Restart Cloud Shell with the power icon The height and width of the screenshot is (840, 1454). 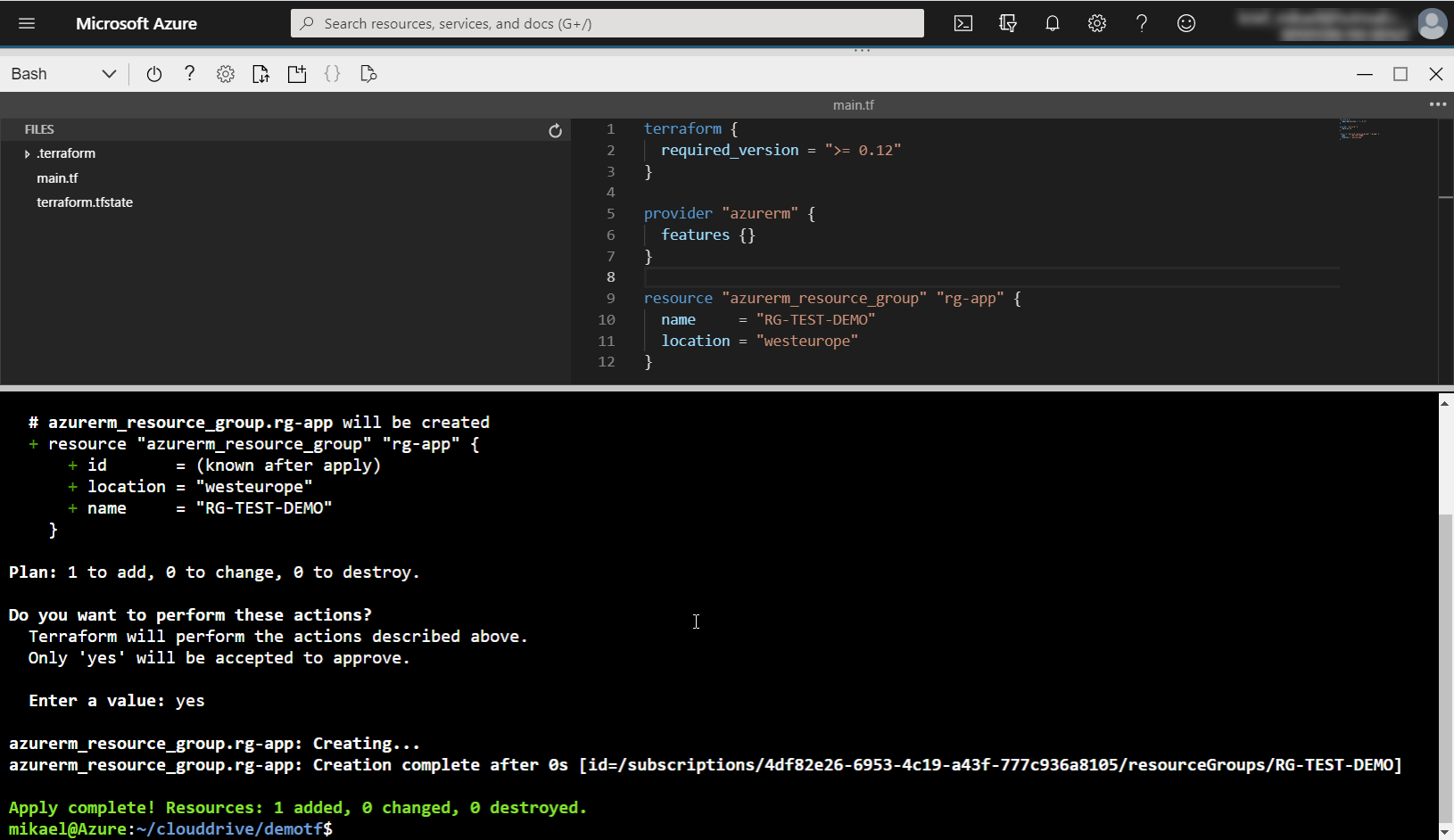tap(154, 74)
